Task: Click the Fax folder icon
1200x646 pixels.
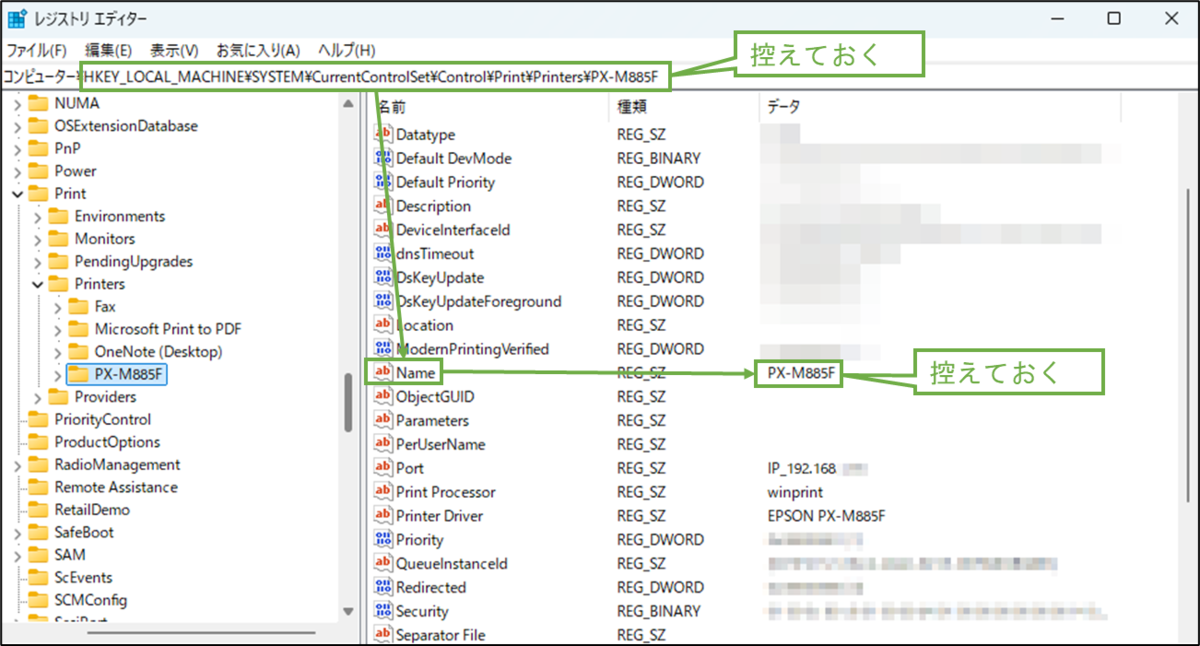Action: tap(78, 307)
